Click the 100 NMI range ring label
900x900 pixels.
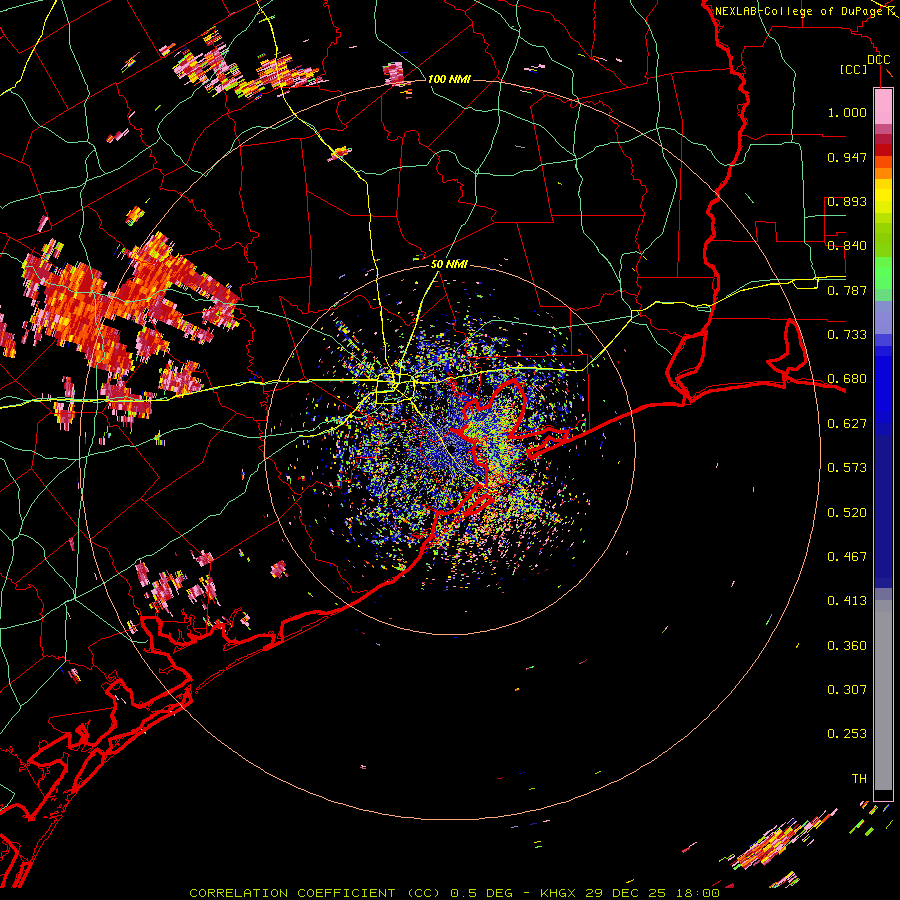click(x=449, y=79)
